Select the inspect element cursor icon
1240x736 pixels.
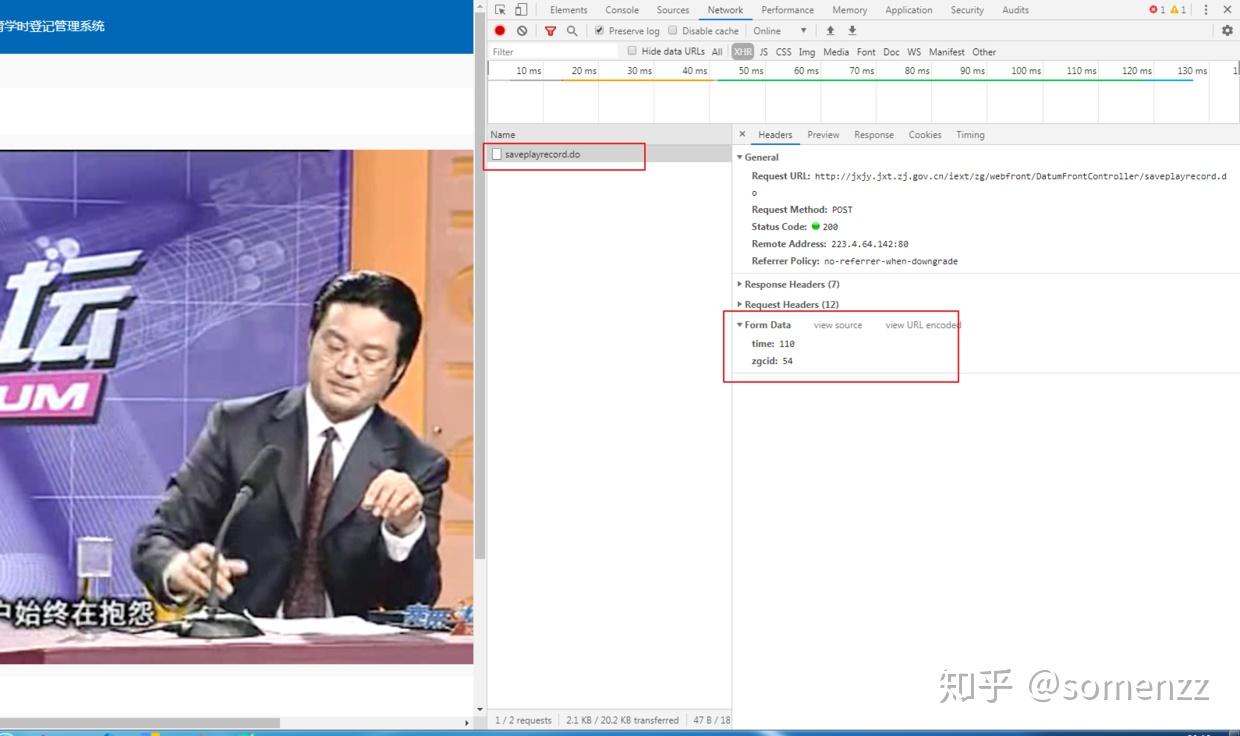pyautogui.click(x=498, y=9)
